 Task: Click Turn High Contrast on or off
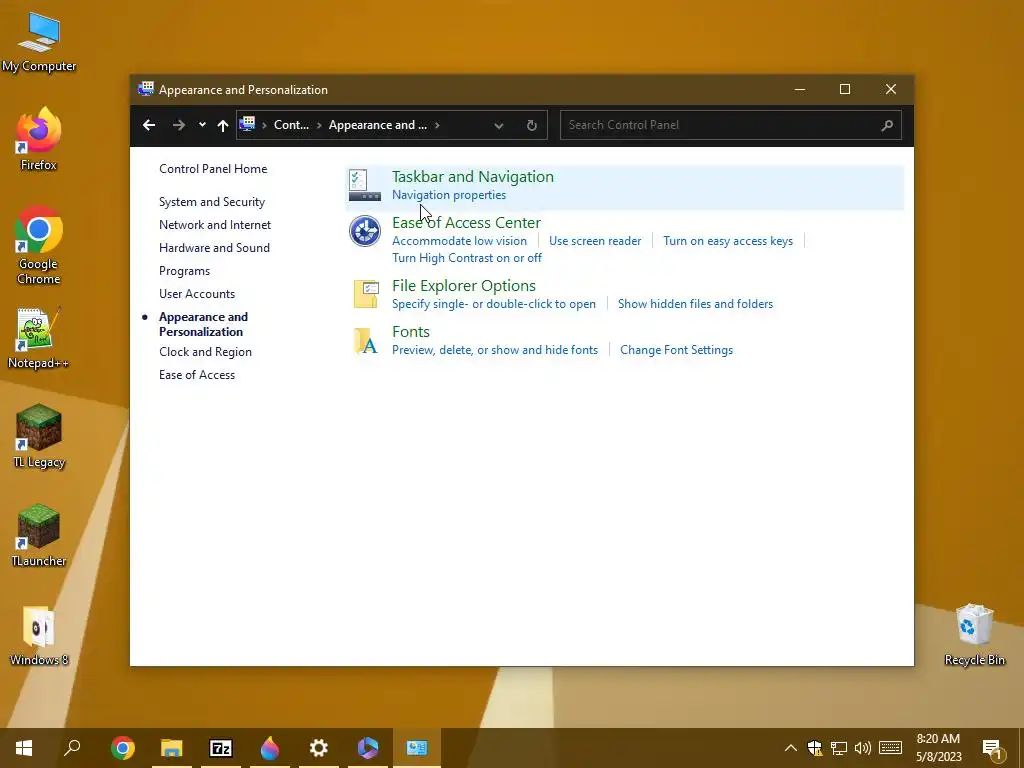click(x=467, y=258)
